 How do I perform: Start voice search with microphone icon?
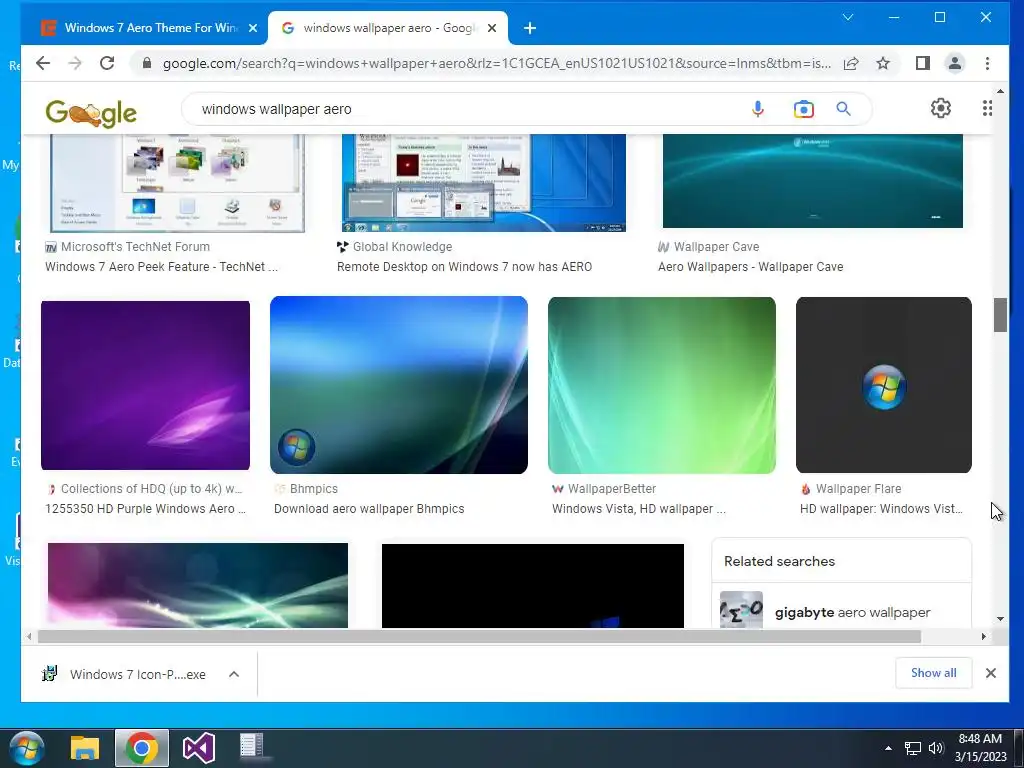(758, 109)
